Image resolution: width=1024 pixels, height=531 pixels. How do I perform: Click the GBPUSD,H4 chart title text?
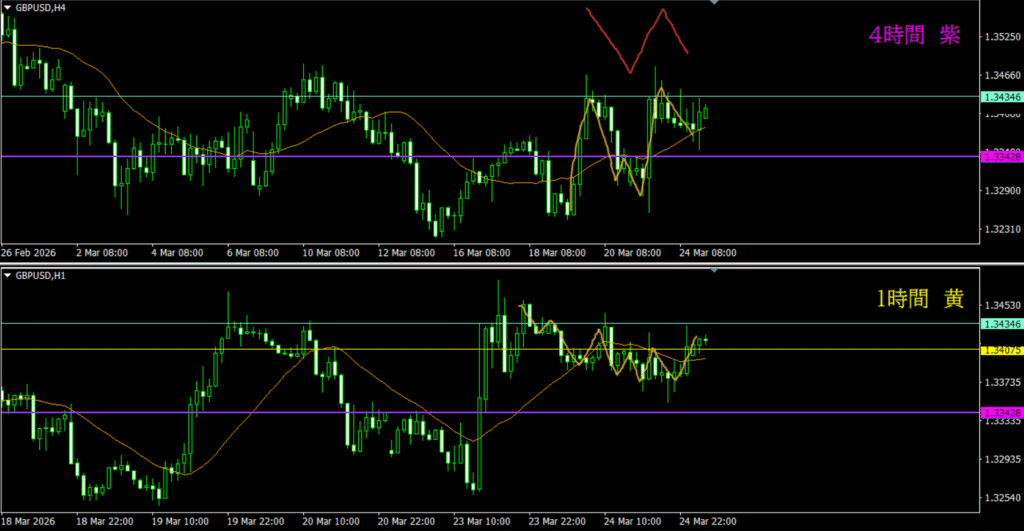click(40, 7)
